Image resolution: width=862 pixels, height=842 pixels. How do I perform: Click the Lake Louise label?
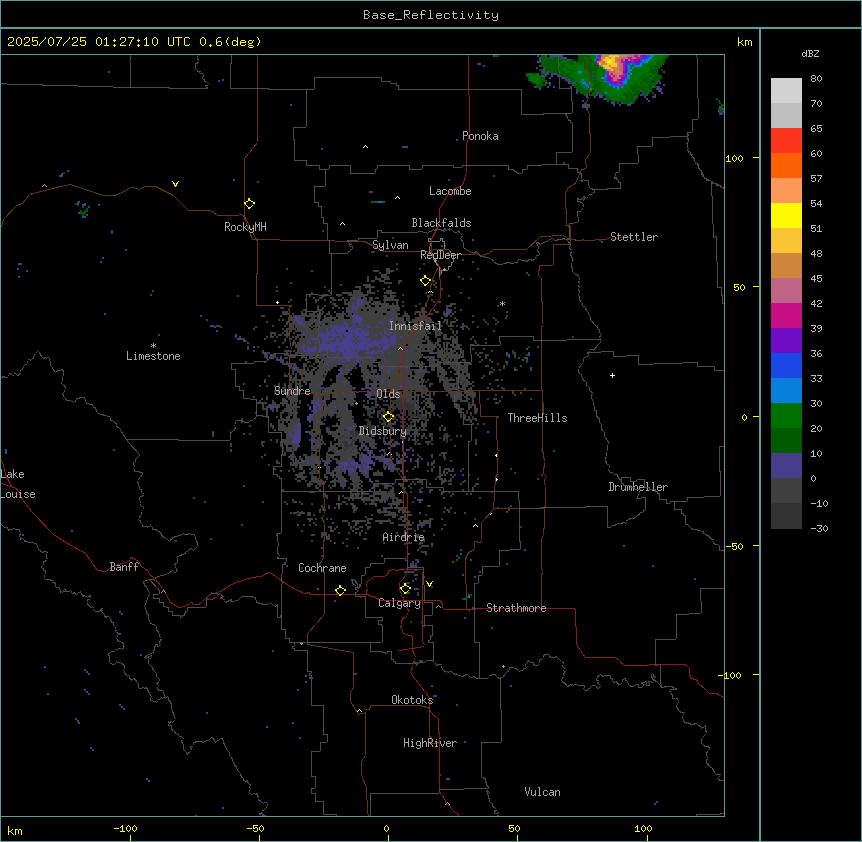(x=18, y=484)
